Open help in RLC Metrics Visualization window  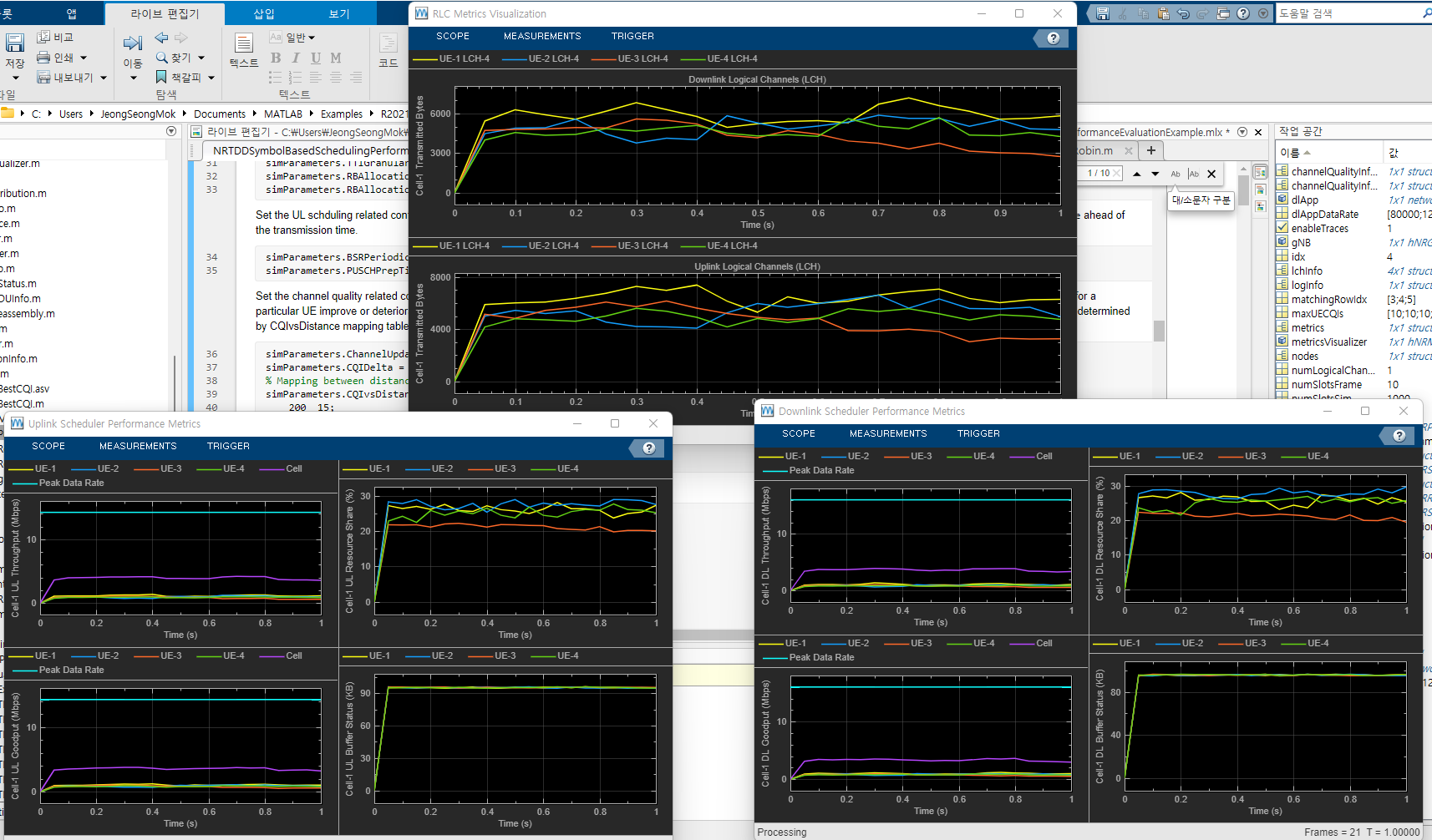coord(1053,38)
